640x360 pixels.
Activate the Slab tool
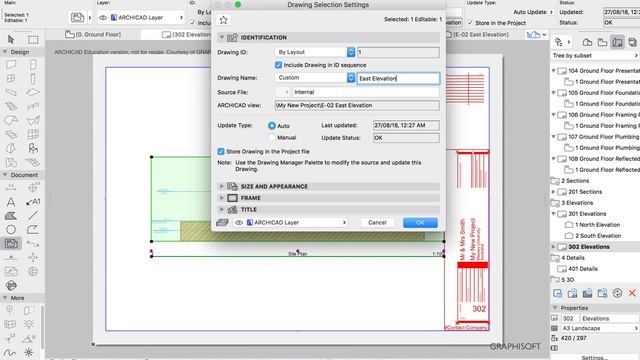pos(33,92)
